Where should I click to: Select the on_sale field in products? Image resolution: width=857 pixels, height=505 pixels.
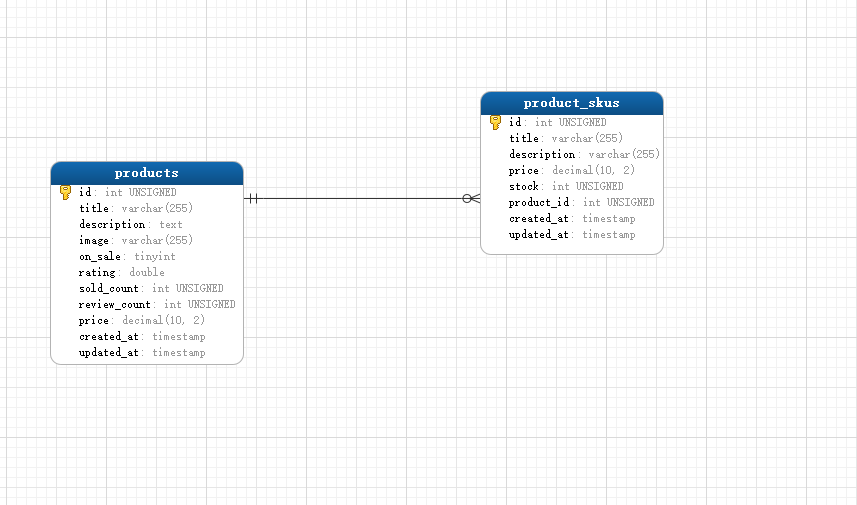pyautogui.click(x=100, y=257)
